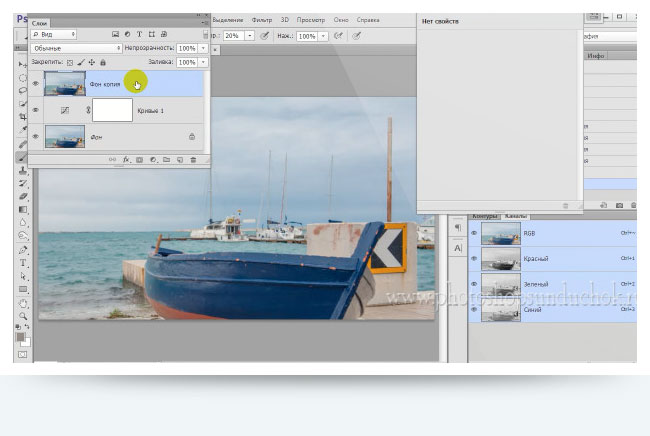The height and width of the screenshot is (436, 650).
Task: Toggle RGB channel visibility
Action: point(474,233)
